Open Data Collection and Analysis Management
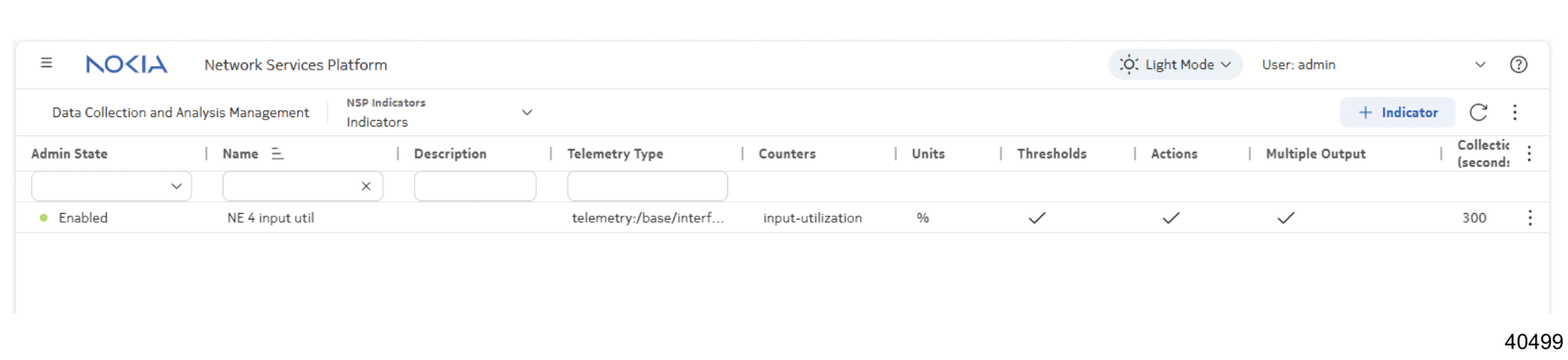The height and width of the screenshot is (360, 1568). pos(180,113)
